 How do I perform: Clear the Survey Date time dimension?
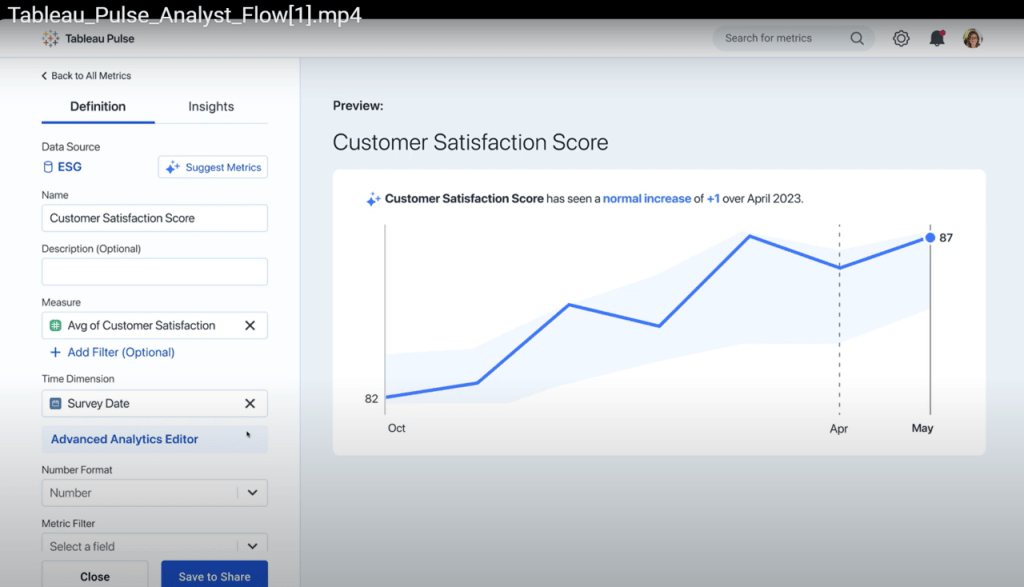[250, 404]
